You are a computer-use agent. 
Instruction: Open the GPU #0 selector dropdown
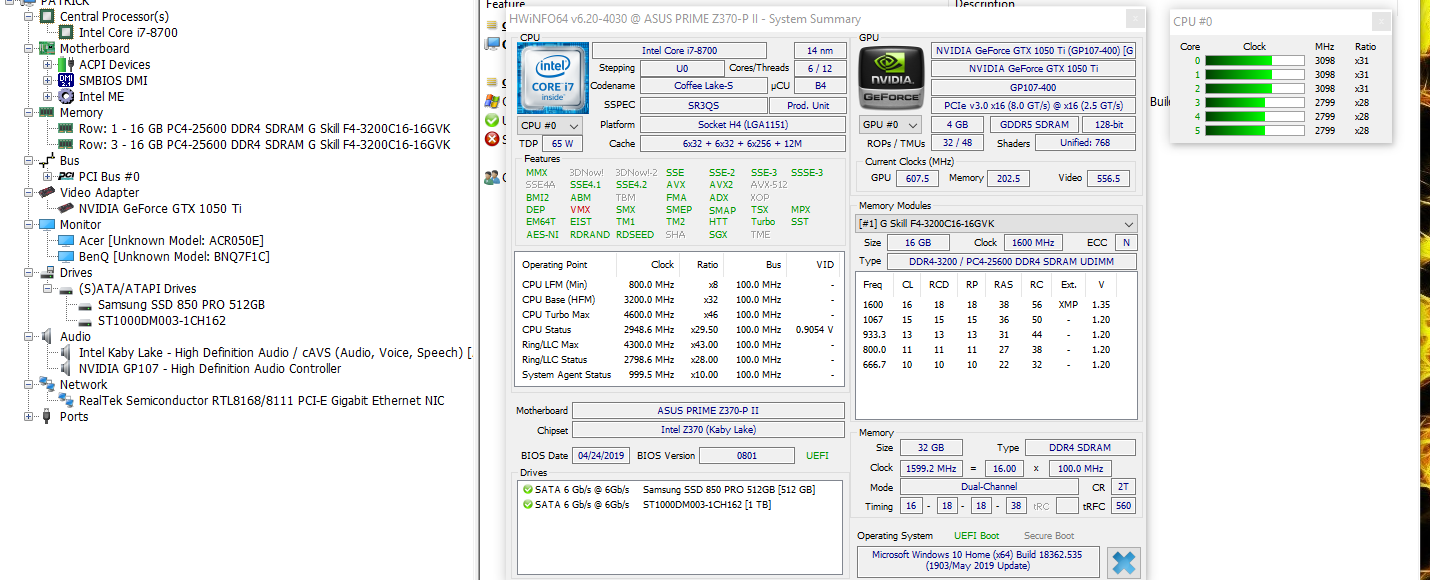tap(891, 125)
